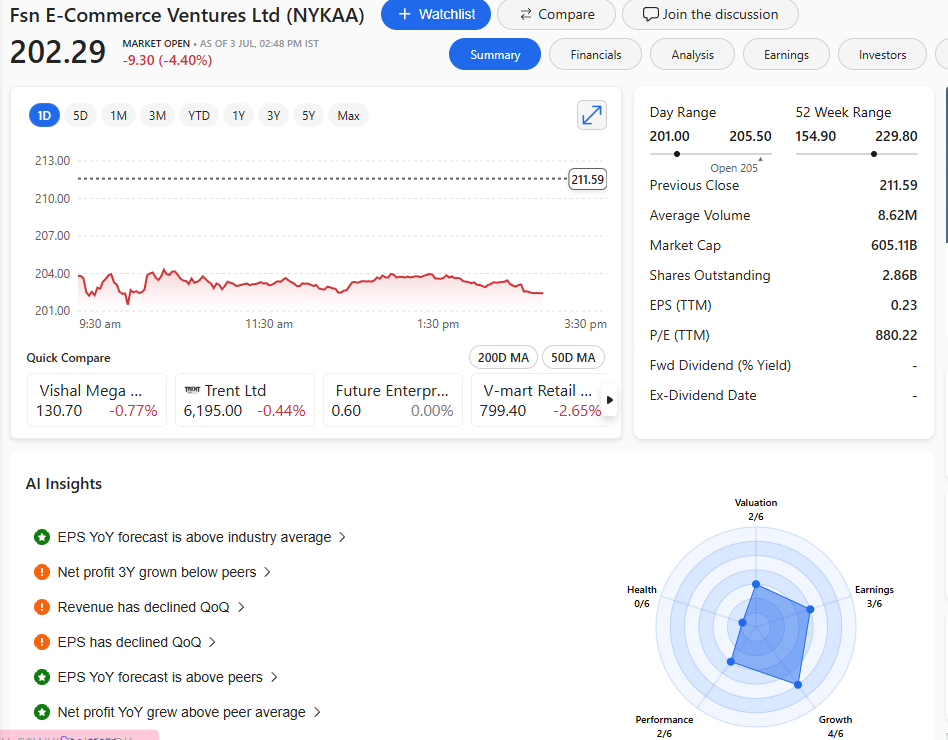Click the Compare button
This screenshot has height=740, width=948.
(557, 14)
